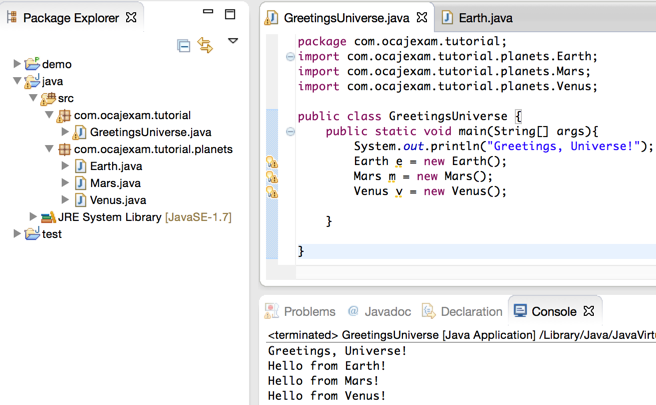This screenshot has height=405, width=656.
Task: Toggle Link with Editor arrows icon
Action: coord(205,45)
